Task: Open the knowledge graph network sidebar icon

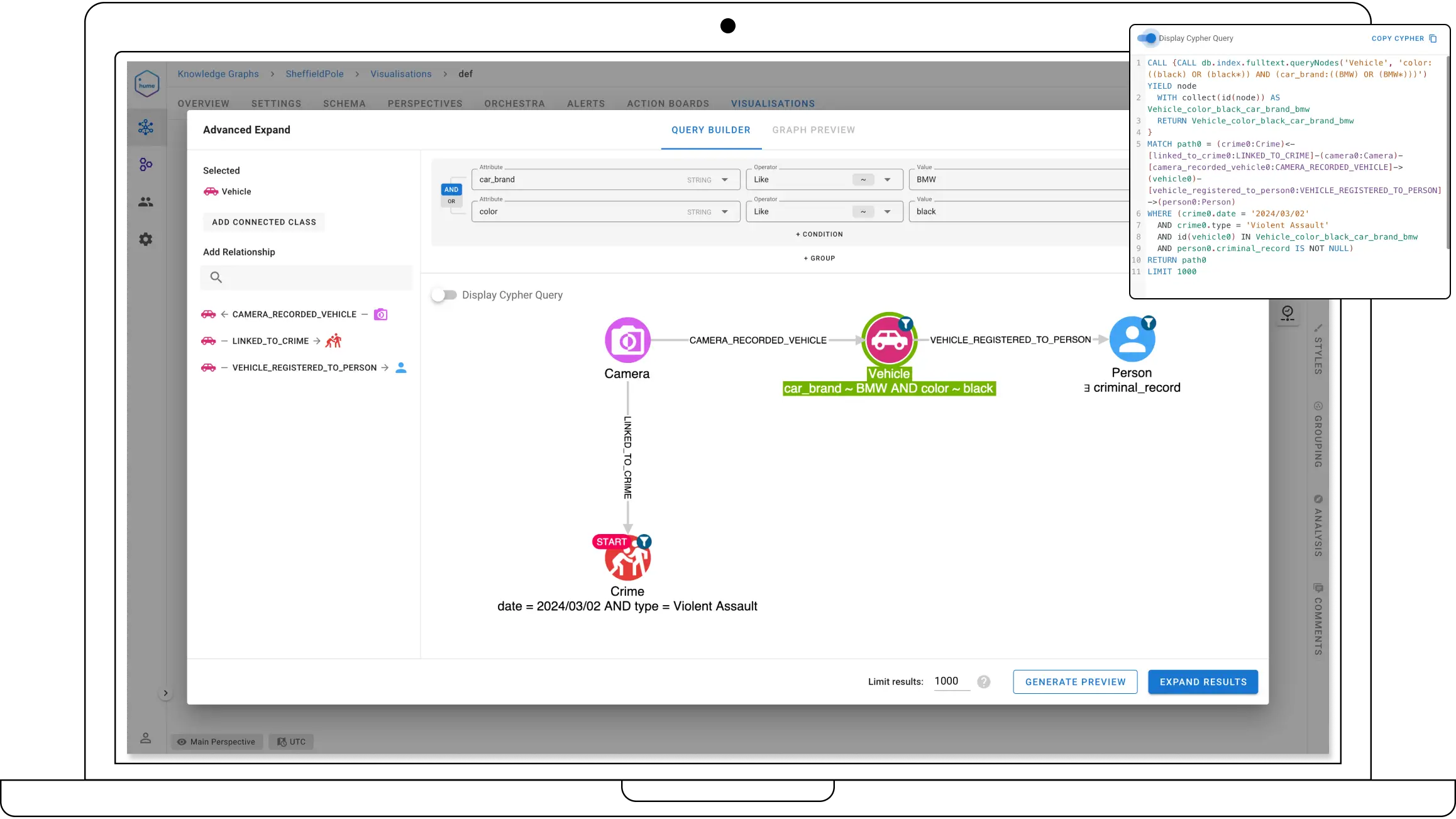Action: point(146,127)
